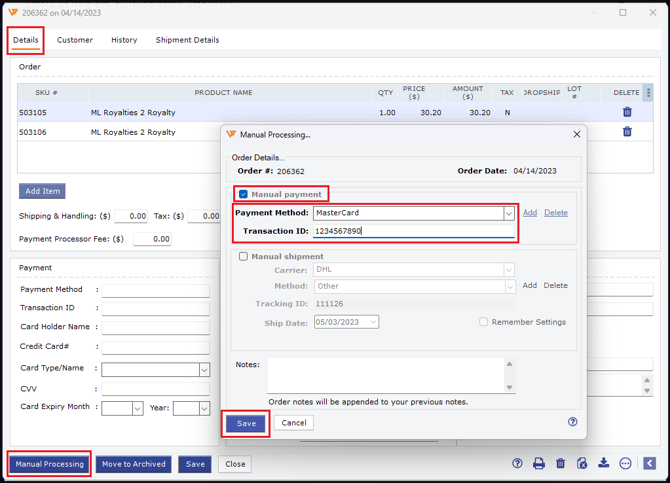Screen dimensions: 670x483
Task: Click the download icon in bottom toolbar
Action: pos(603,464)
